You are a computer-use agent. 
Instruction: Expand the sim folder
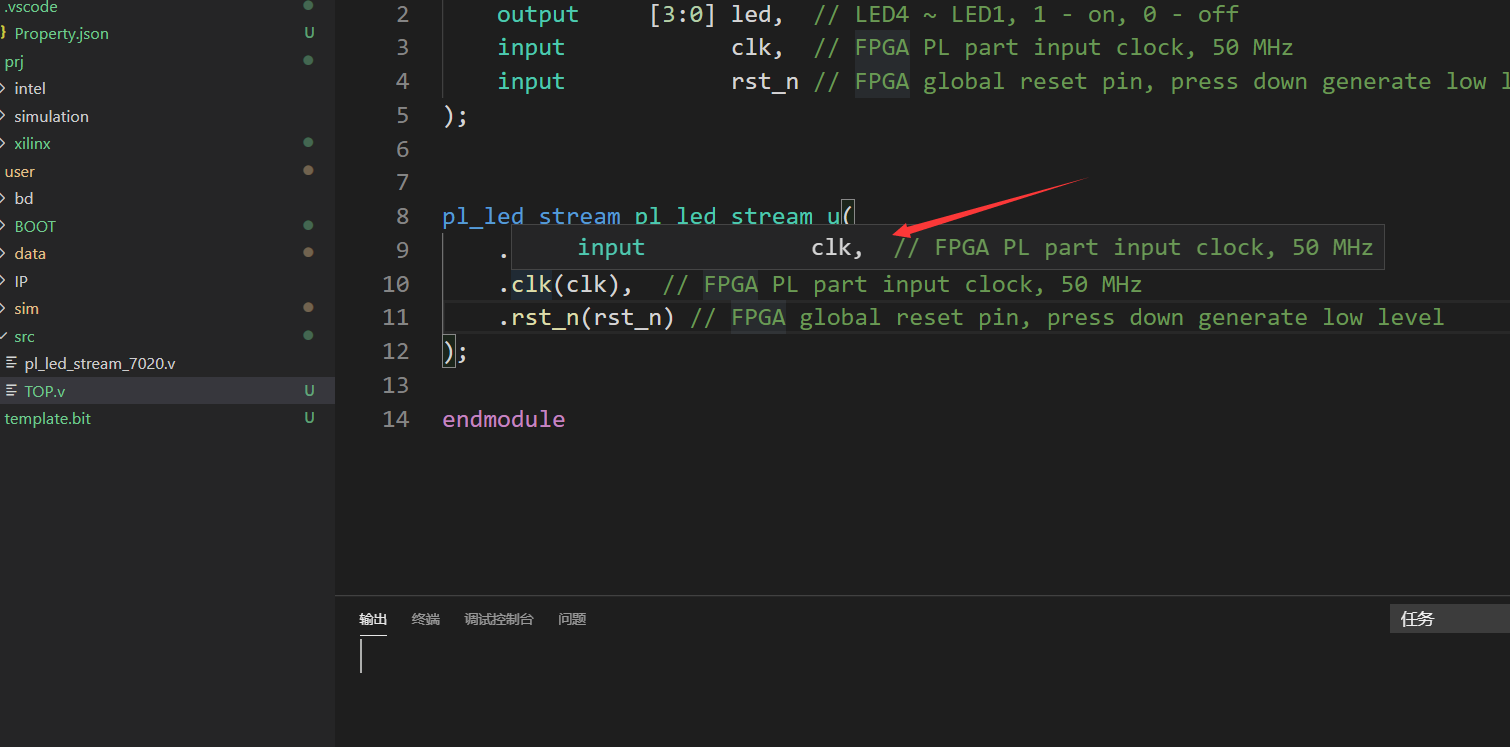tap(26, 308)
